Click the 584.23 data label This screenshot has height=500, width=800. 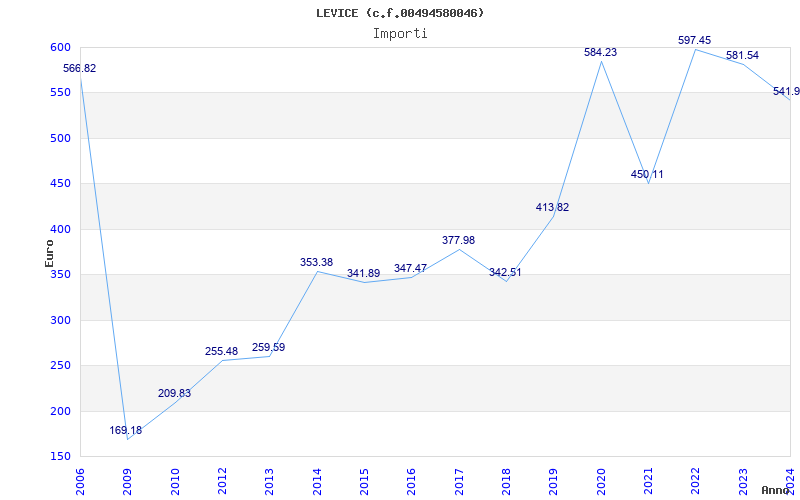(601, 52)
